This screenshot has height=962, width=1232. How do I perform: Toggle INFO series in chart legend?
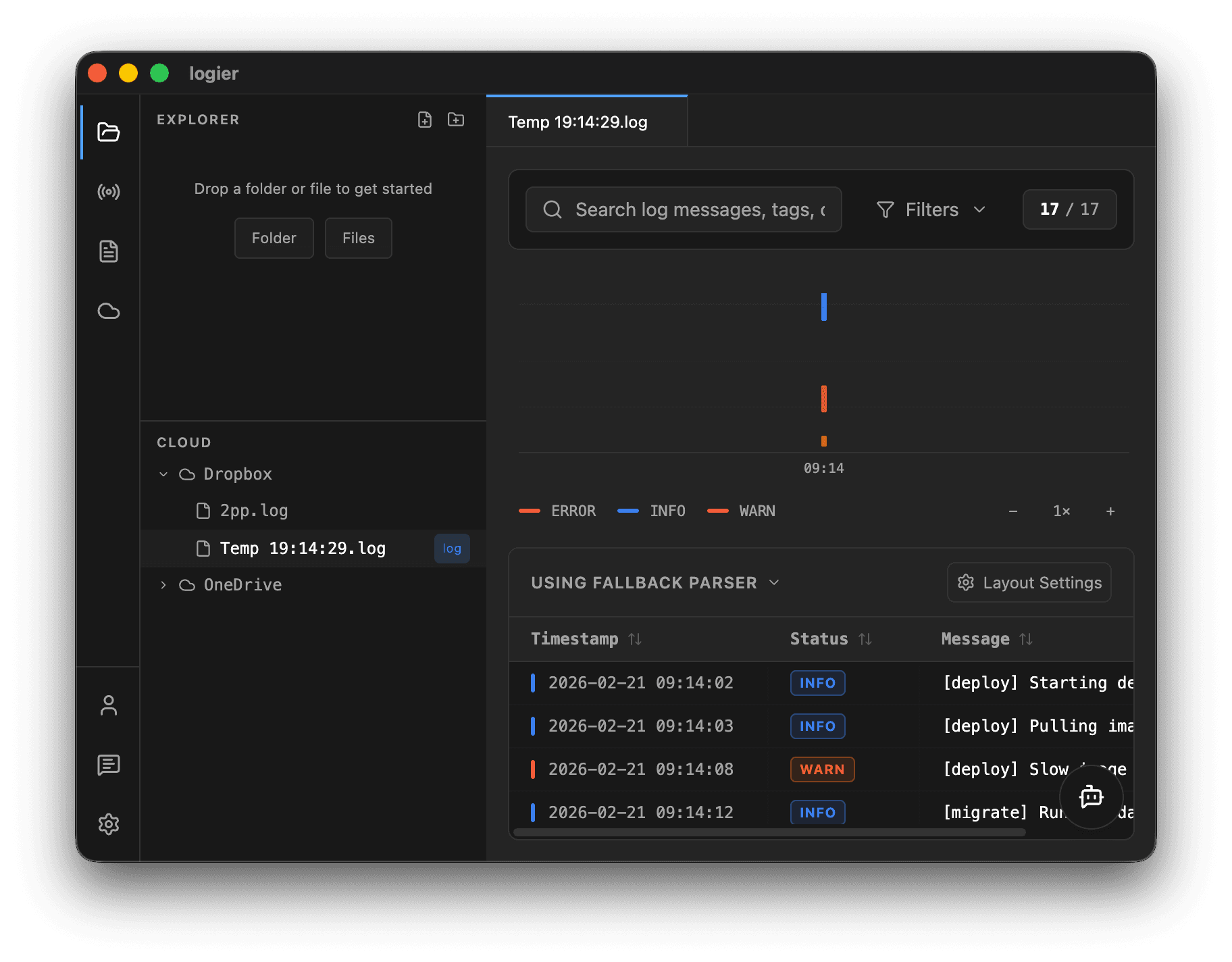pyautogui.click(x=651, y=511)
